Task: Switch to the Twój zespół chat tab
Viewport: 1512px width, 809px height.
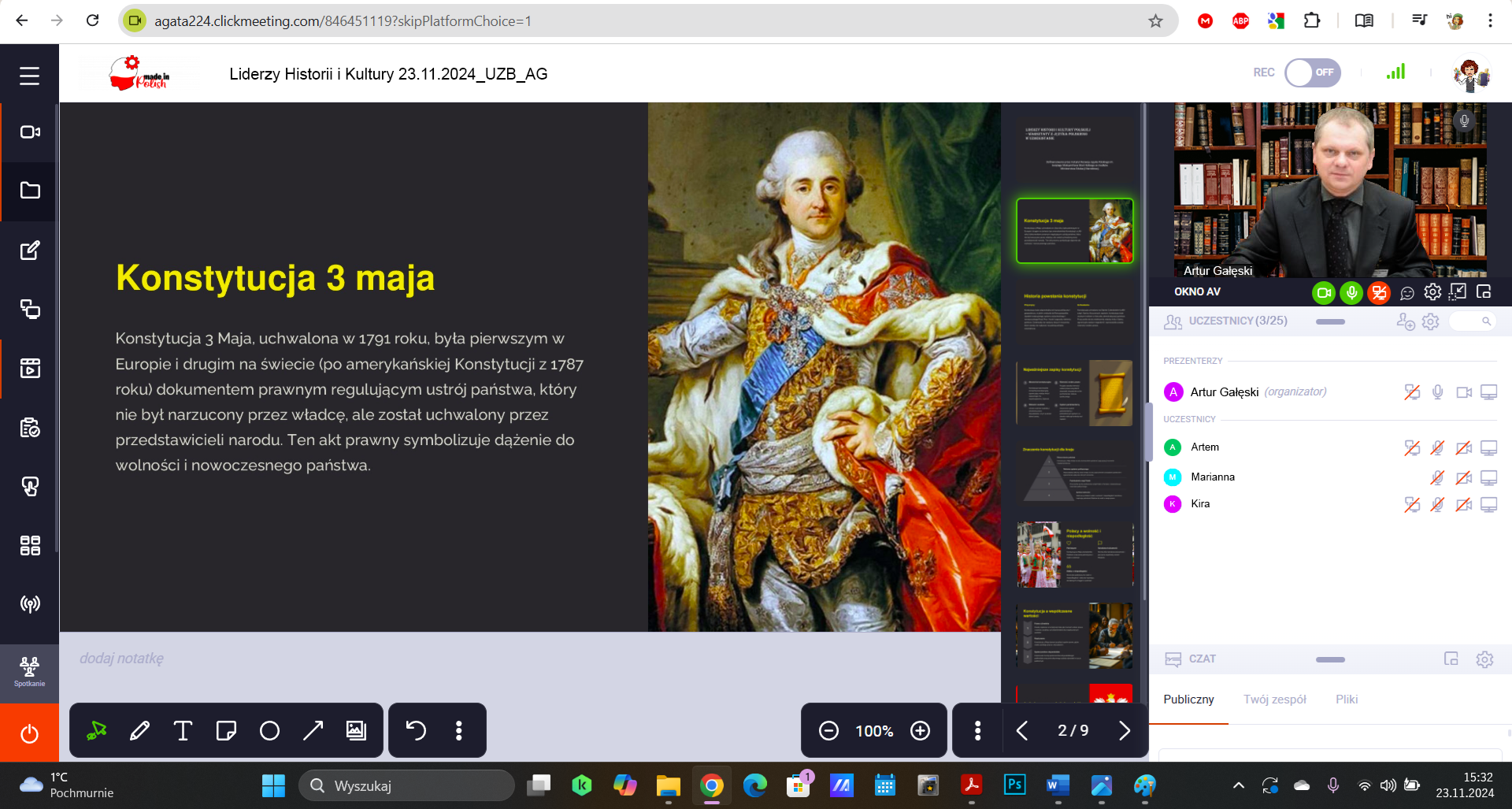Action: 1274,700
